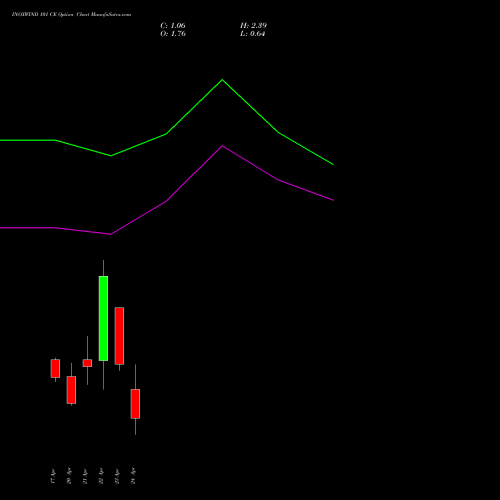The height and width of the screenshot is (500, 500).
Task: Click the high value H: 2.39
Action: pos(253,26)
